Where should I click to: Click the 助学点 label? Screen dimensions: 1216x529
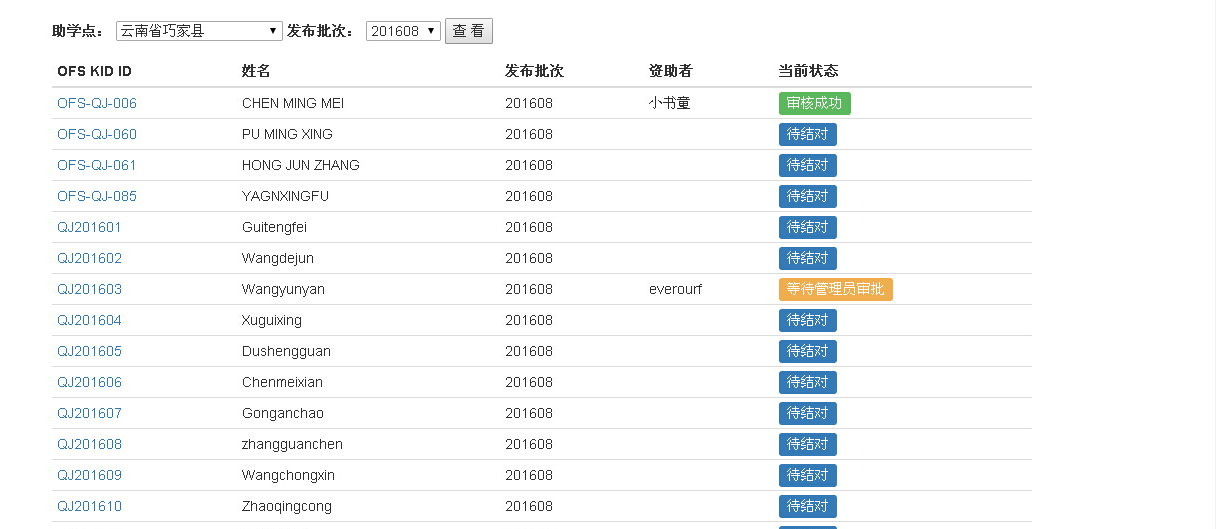tap(78, 31)
